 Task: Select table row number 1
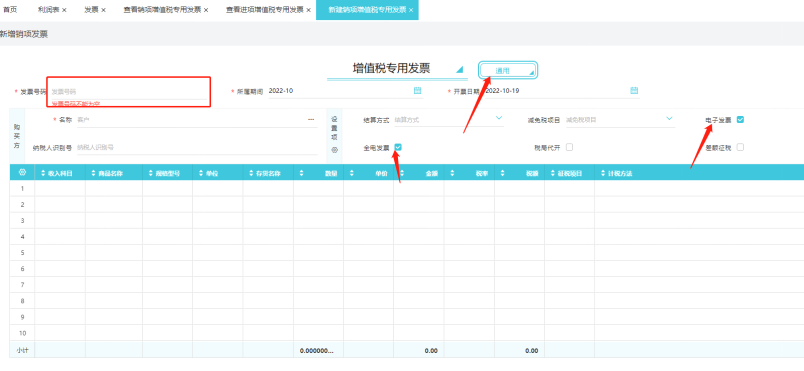[22, 189]
